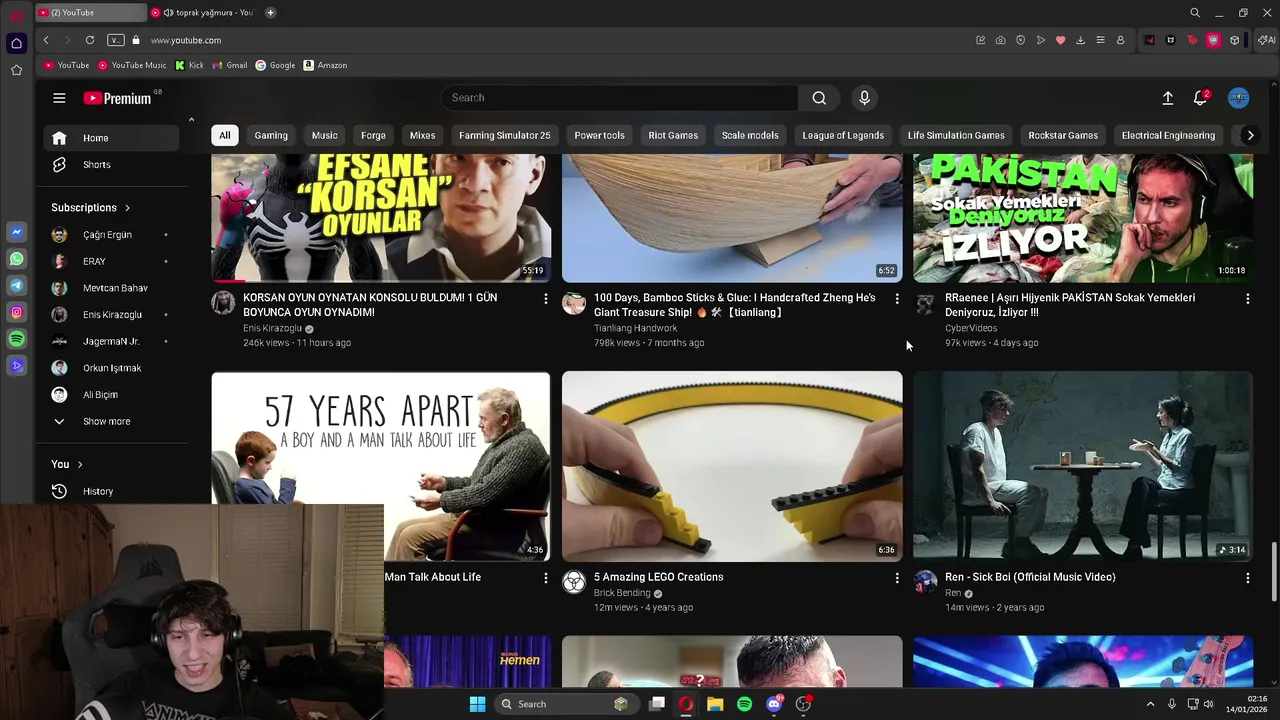Open Opera easy setup sliders icon
1280x720 pixels.
[x=1100, y=40]
